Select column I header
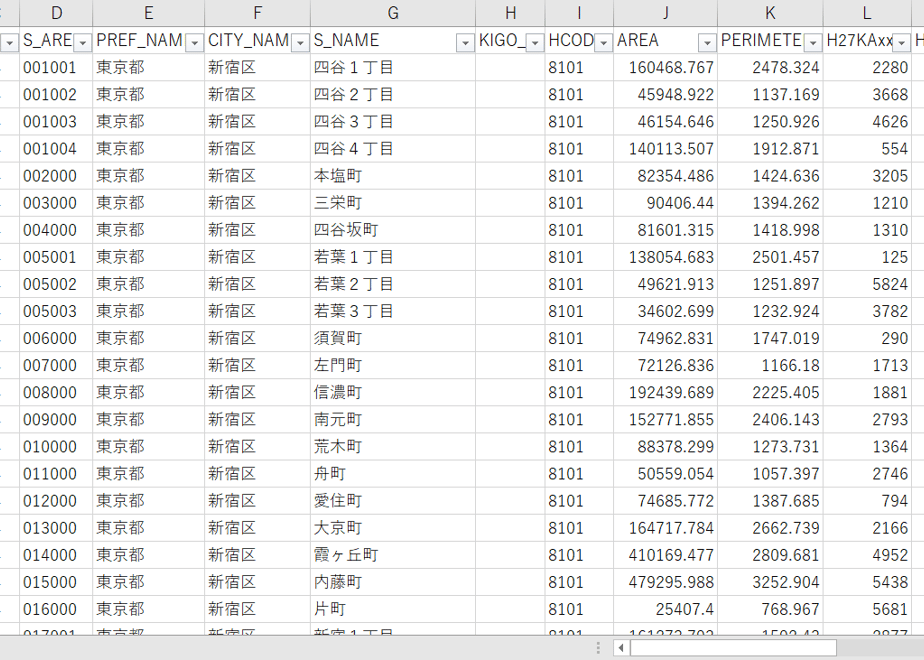The width and height of the screenshot is (924, 660). pos(579,13)
